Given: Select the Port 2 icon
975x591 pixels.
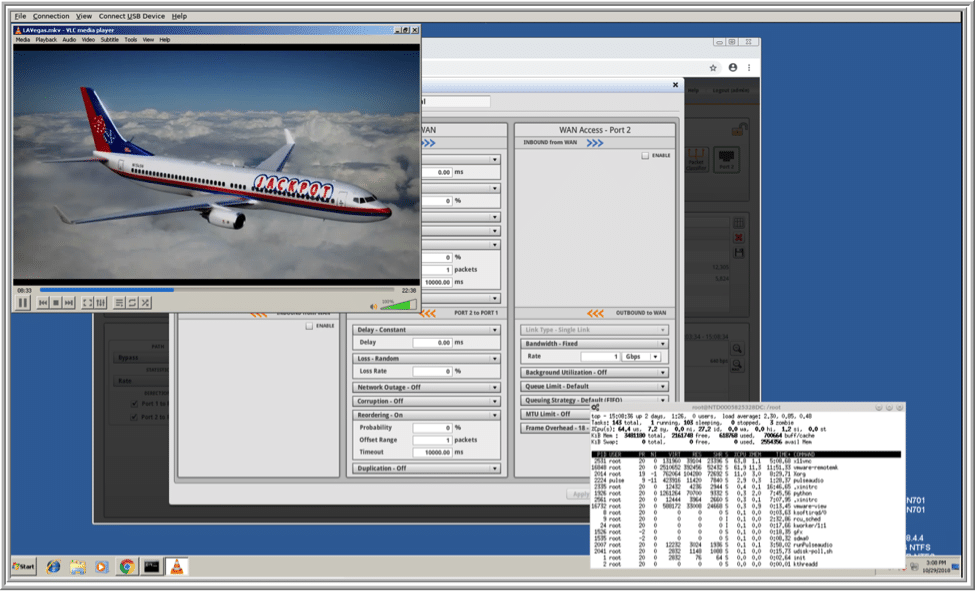Looking at the screenshot, I should [x=726, y=160].
